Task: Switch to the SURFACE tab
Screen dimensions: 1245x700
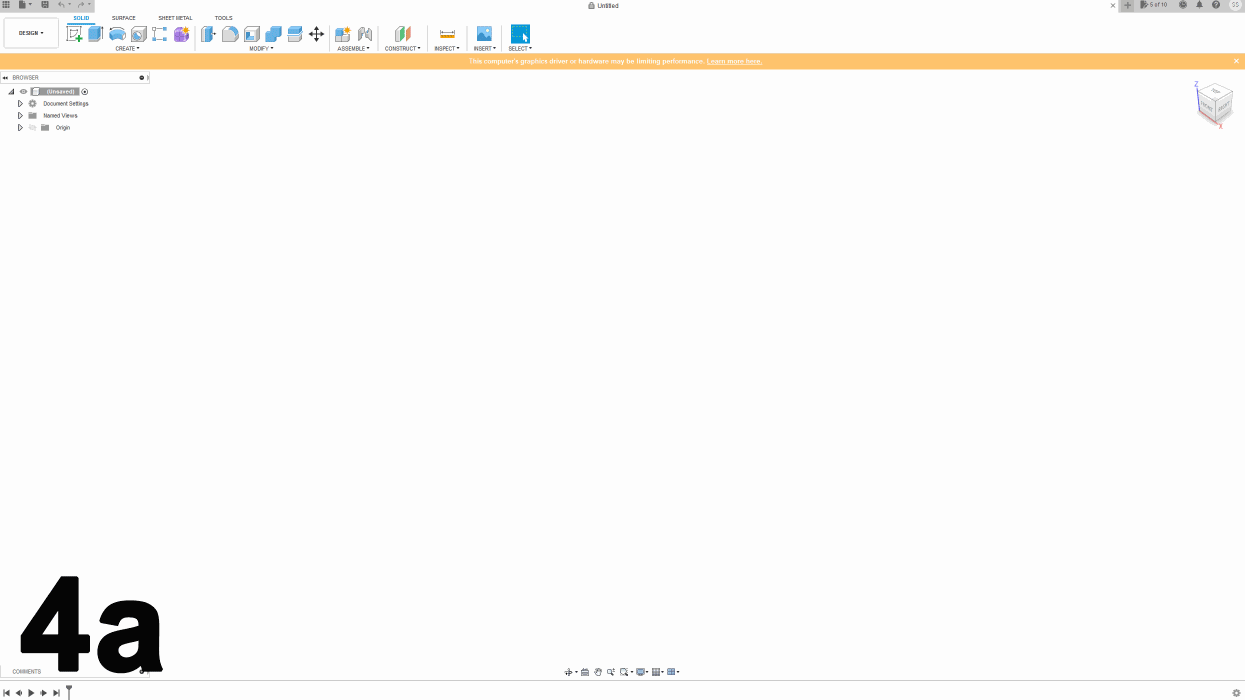Action: point(123,17)
